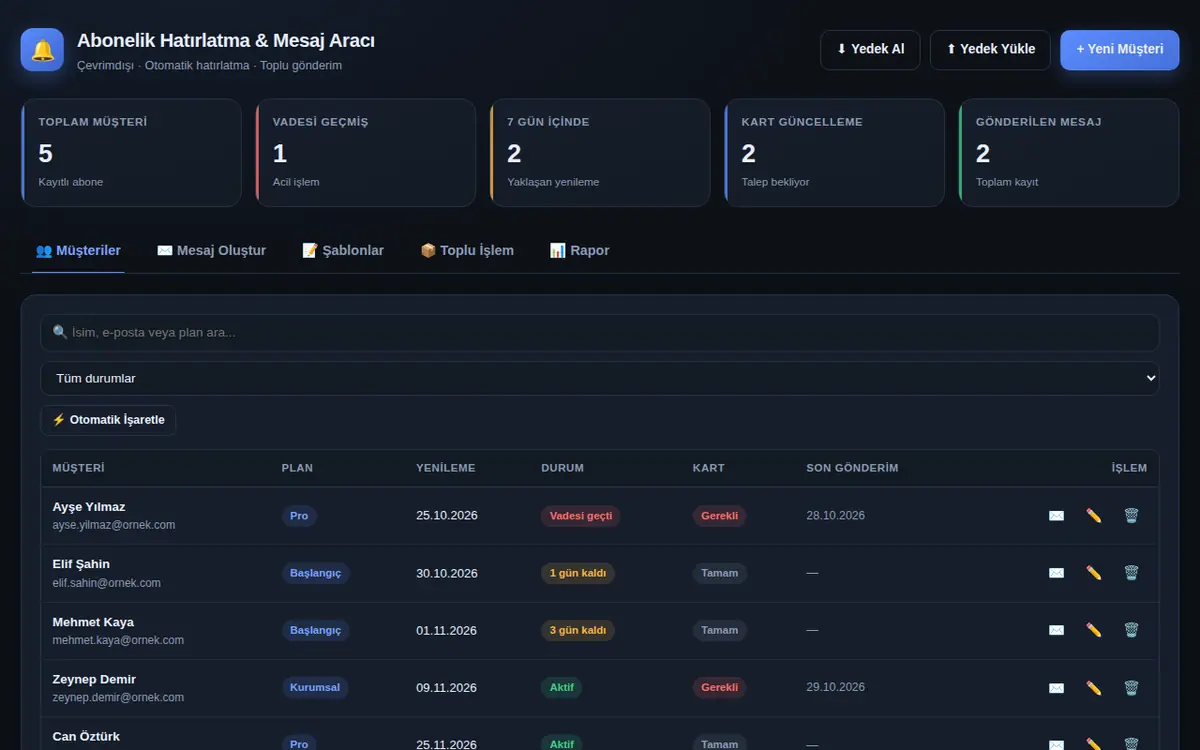The width and height of the screenshot is (1200, 750).
Task: Click the bell app logo icon
Action: [x=42, y=50]
